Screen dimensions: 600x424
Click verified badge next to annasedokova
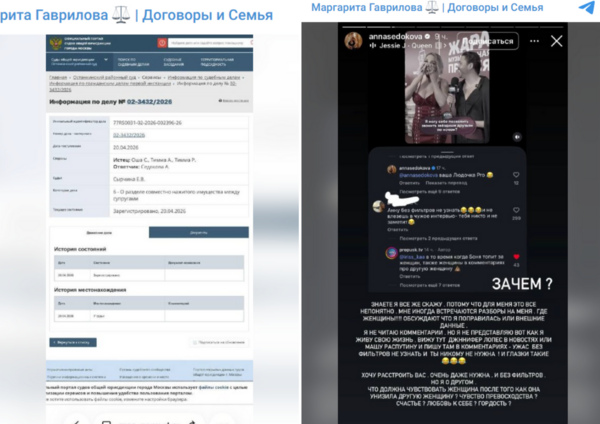click(427, 36)
